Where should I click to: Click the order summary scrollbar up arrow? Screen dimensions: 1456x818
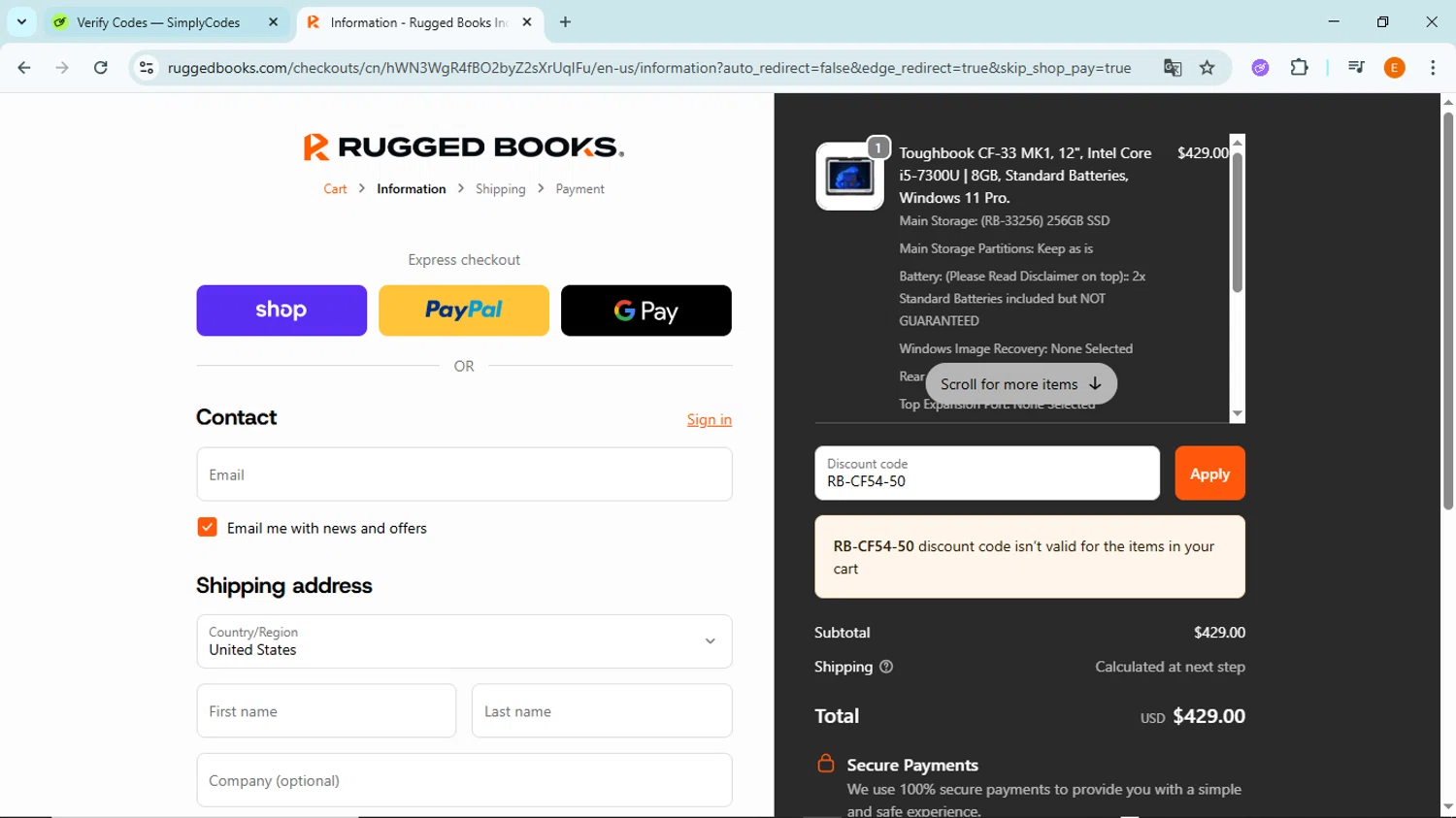1238,143
